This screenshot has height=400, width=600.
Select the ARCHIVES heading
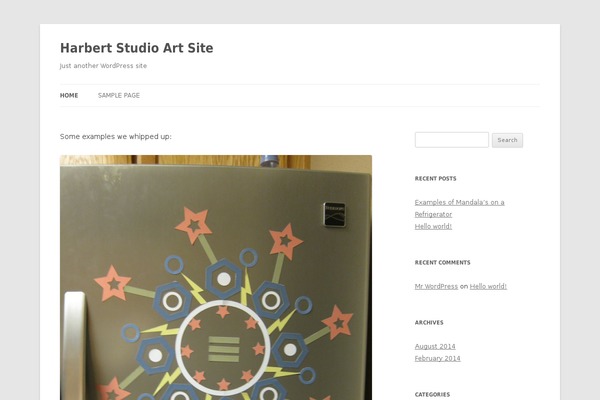click(x=429, y=323)
